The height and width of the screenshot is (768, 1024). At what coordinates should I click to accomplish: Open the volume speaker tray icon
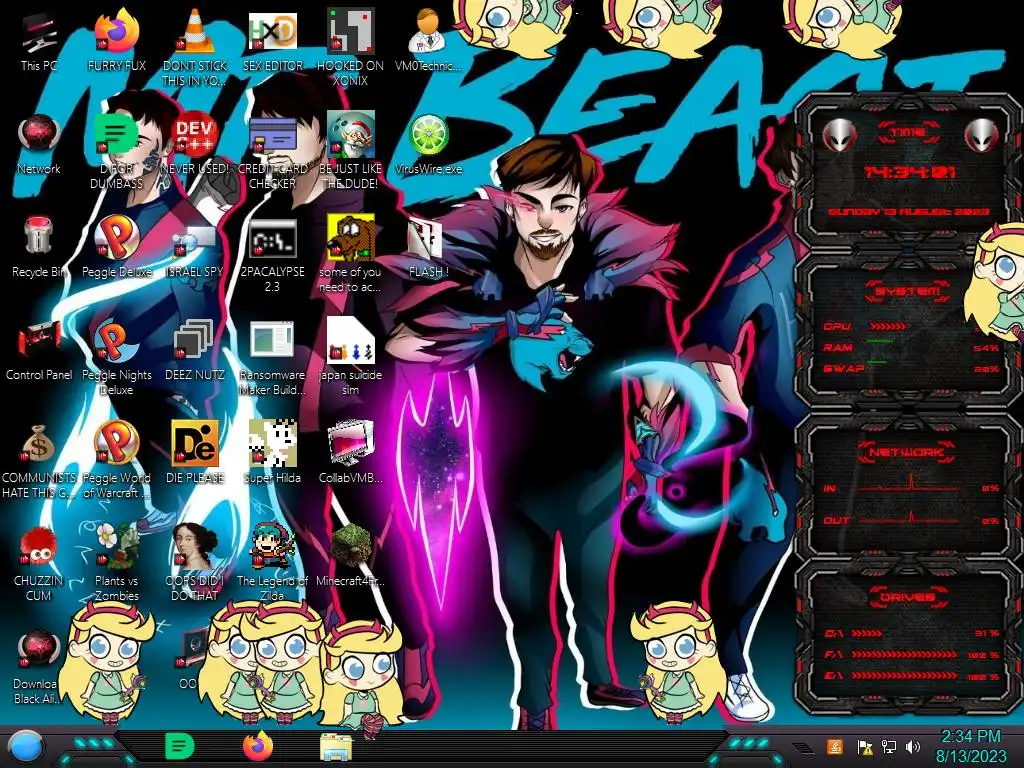tap(913, 747)
